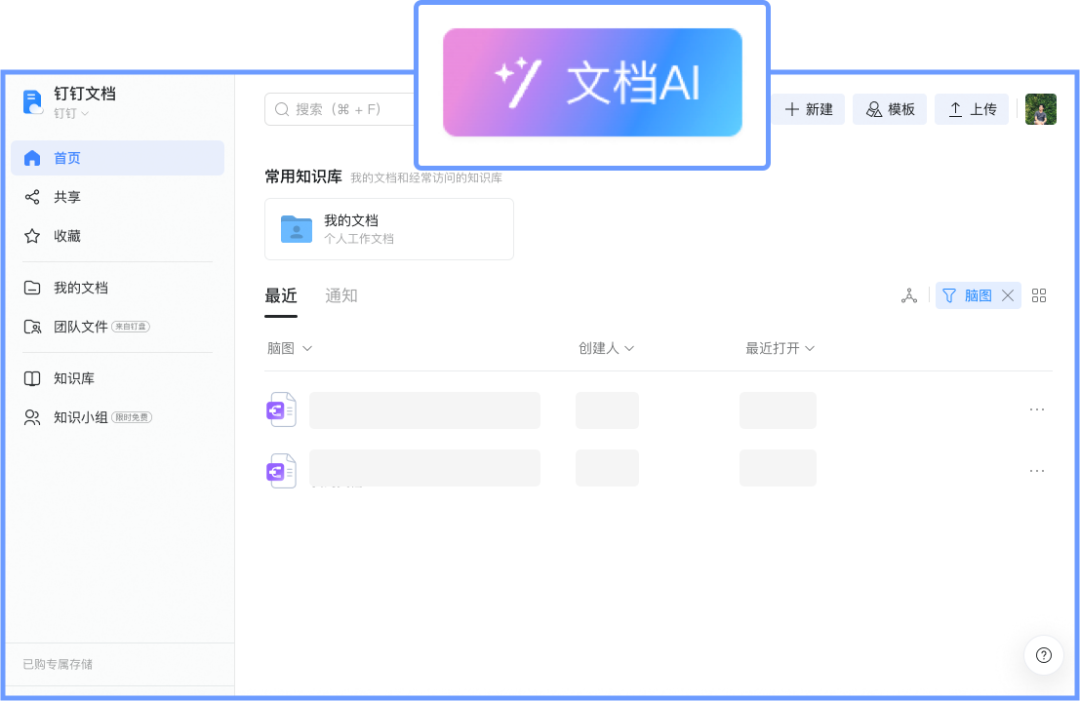This screenshot has width=1080, height=701.
Task: Click the team folder icon beside 团队文件
Action: pyautogui.click(x=32, y=326)
